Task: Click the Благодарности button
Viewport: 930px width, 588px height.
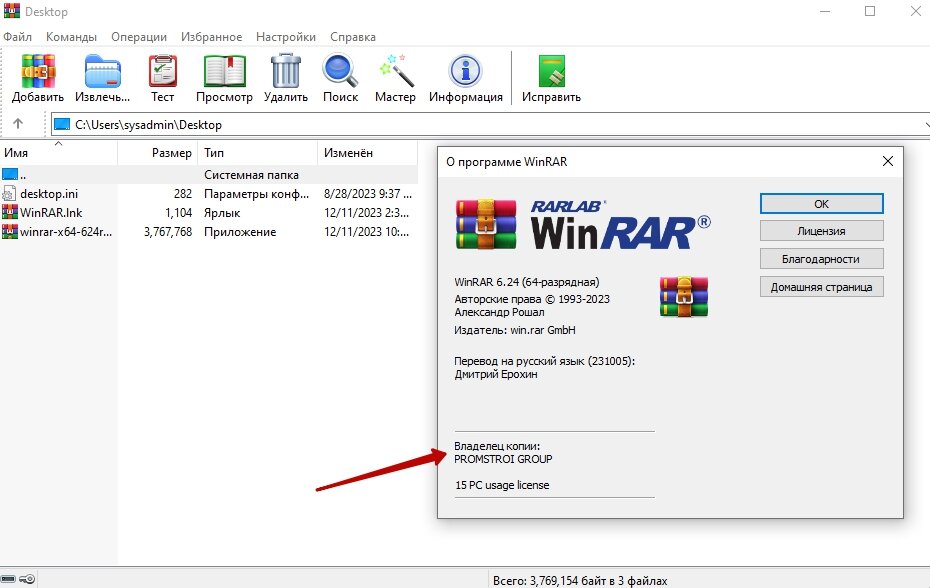Action: pyautogui.click(x=821, y=259)
